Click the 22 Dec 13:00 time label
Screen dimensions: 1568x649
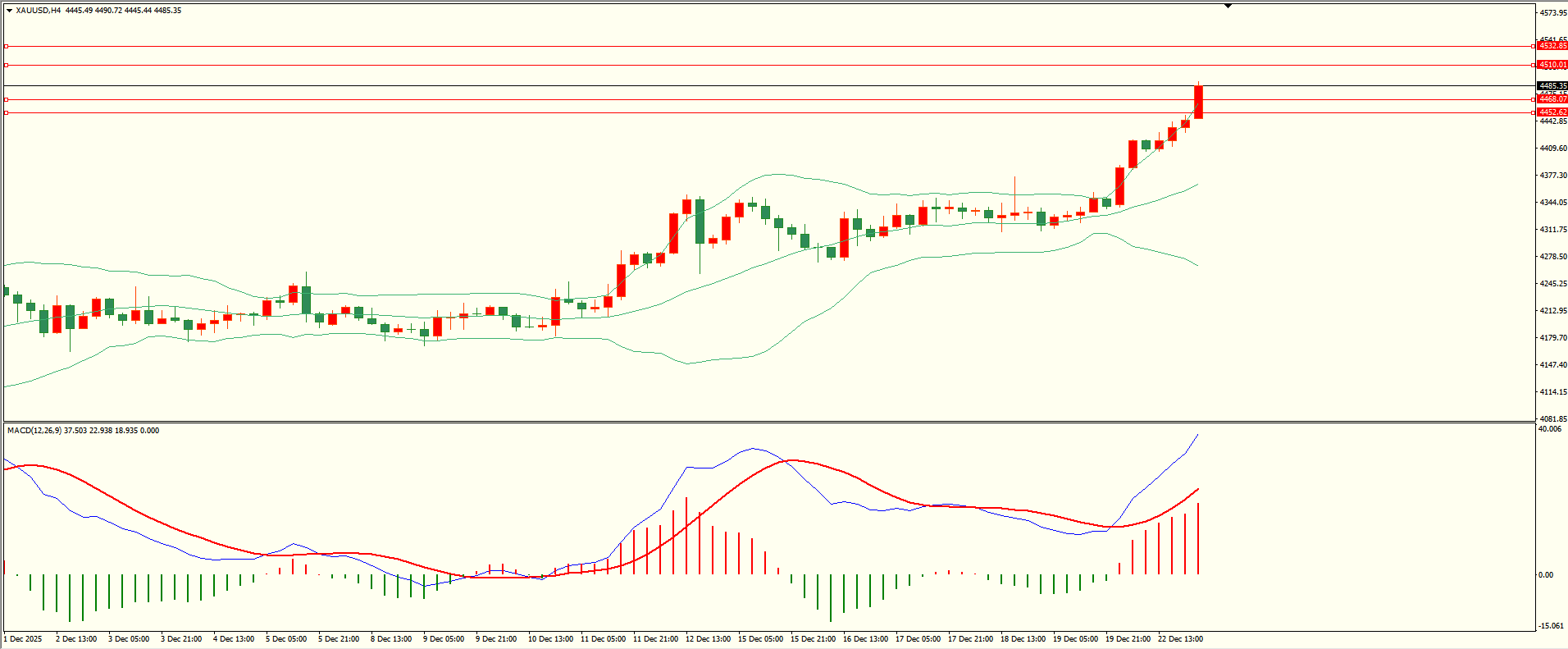[1180, 639]
